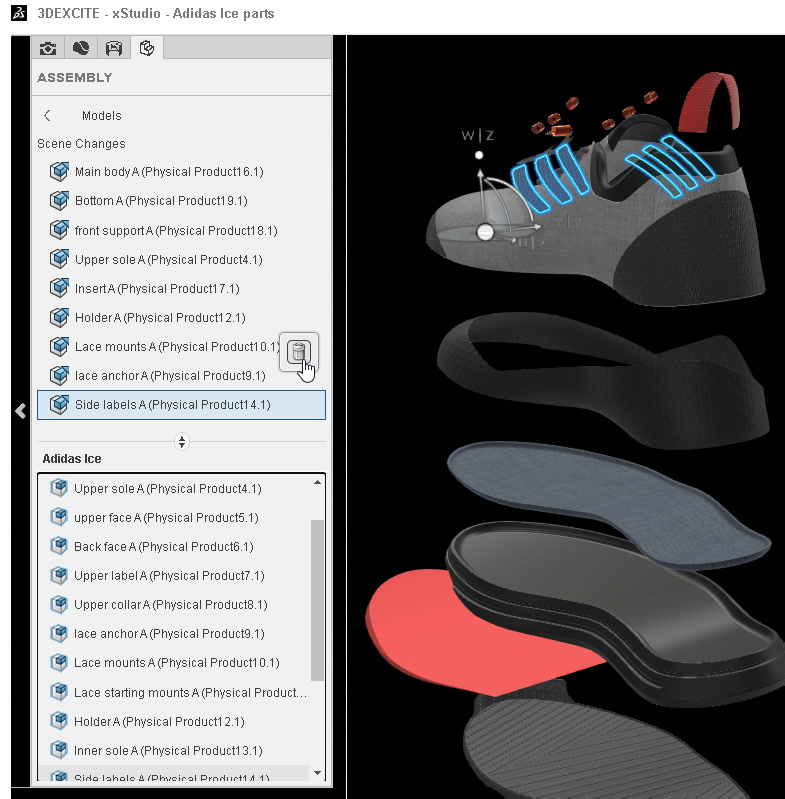Screen dimensions: 785x799
Task: Click Back face A cube icon
Action: coord(59,546)
